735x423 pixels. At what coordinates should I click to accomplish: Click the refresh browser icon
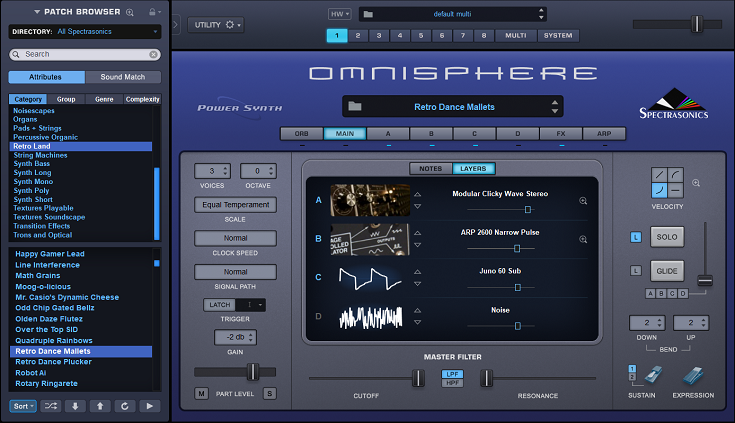click(125, 406)
